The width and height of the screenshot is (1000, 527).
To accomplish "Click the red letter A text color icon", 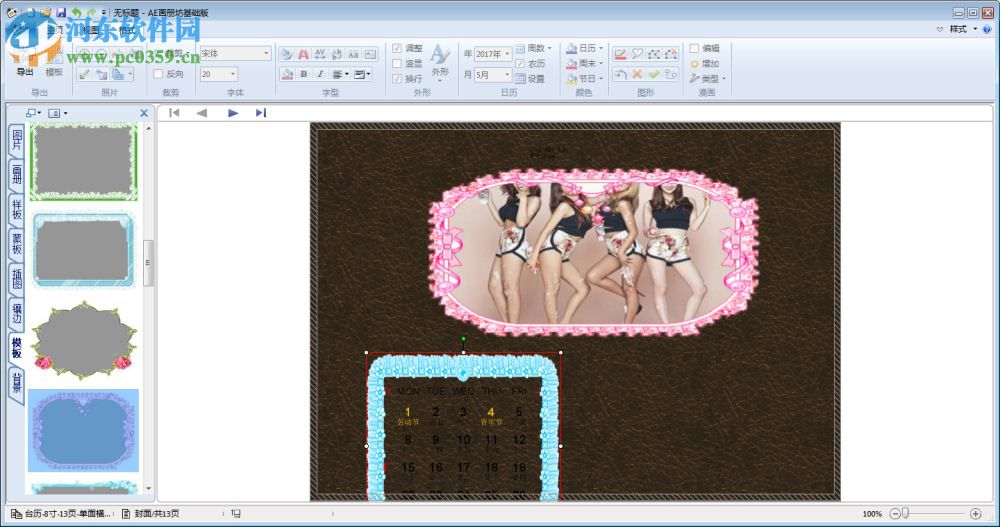I will click(x=304, y=54).
